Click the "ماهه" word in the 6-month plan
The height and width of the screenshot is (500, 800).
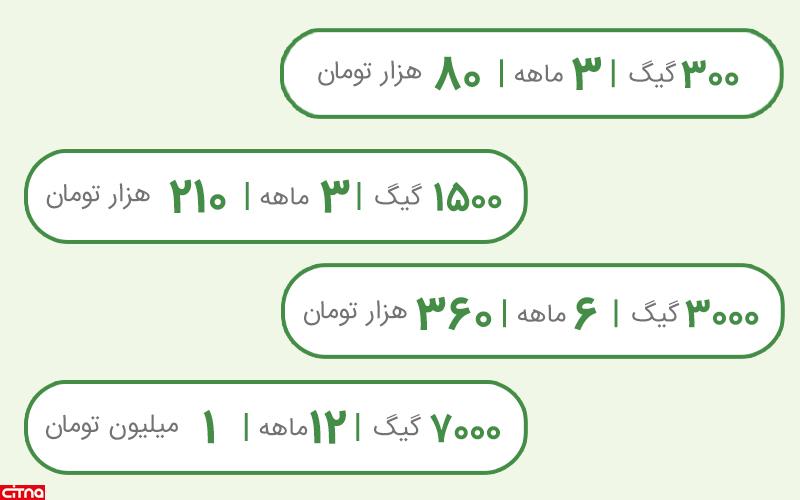538,313
